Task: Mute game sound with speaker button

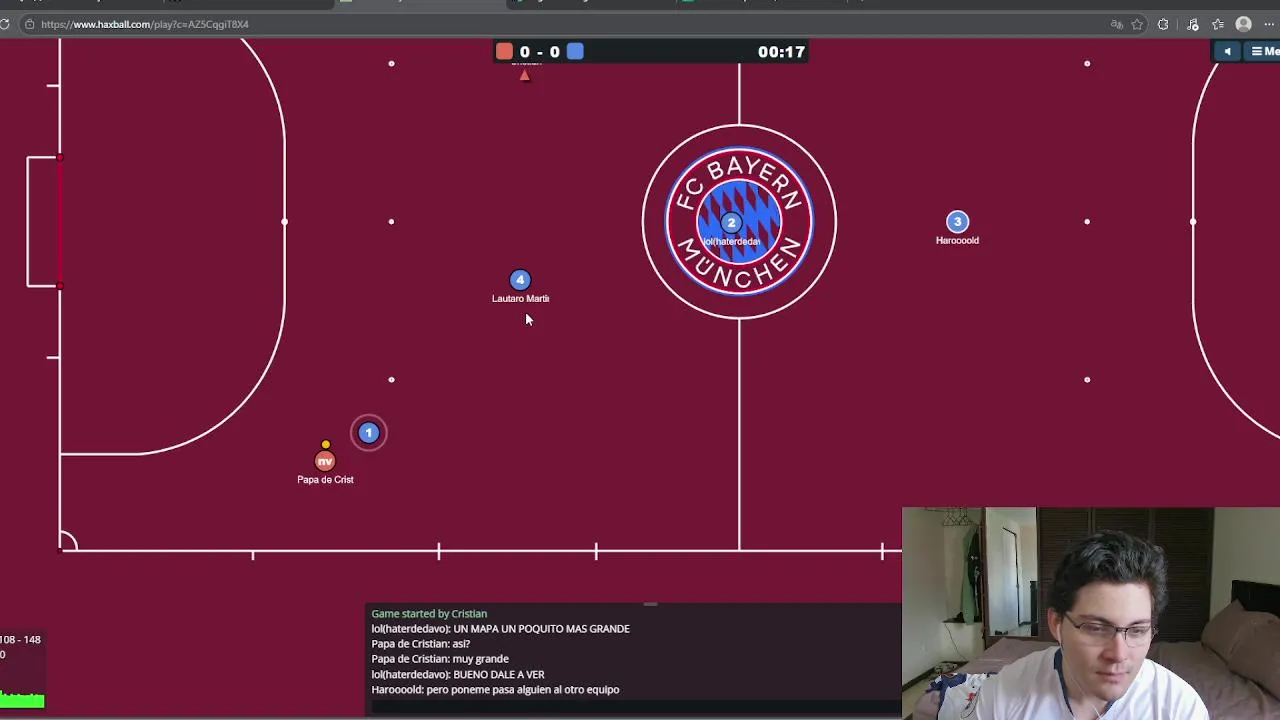Action: pyautogui.click(x=1227, y=52)
